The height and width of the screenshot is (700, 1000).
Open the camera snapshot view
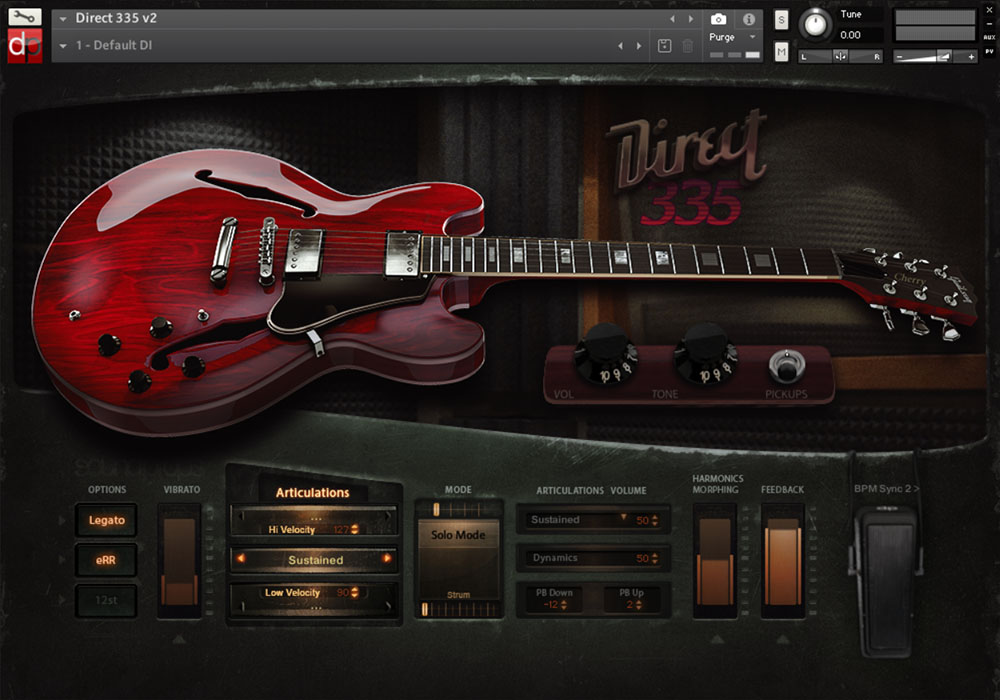(x=718, y=19)
